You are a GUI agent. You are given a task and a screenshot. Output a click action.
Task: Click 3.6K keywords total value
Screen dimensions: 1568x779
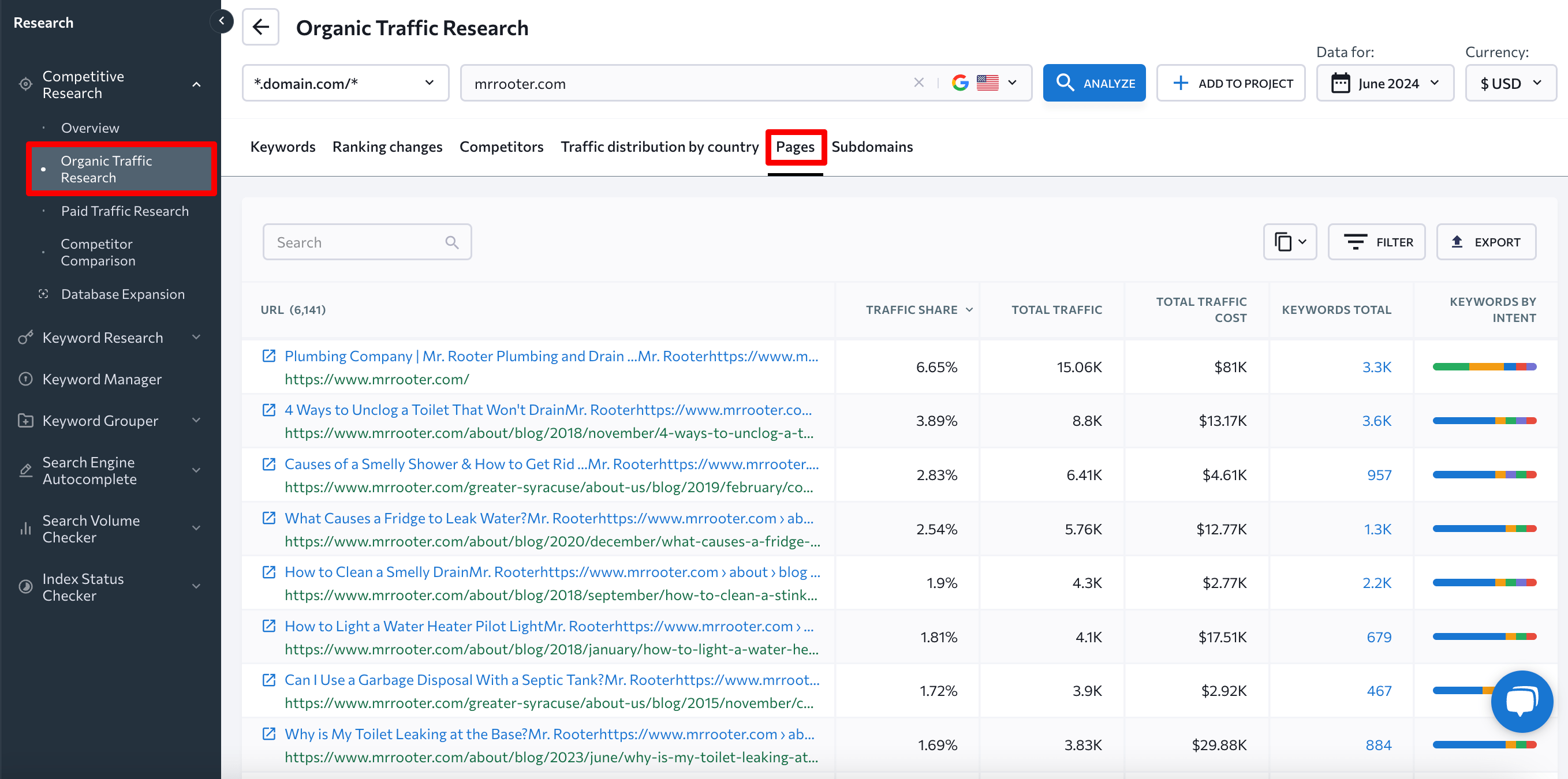[1376, 421]
